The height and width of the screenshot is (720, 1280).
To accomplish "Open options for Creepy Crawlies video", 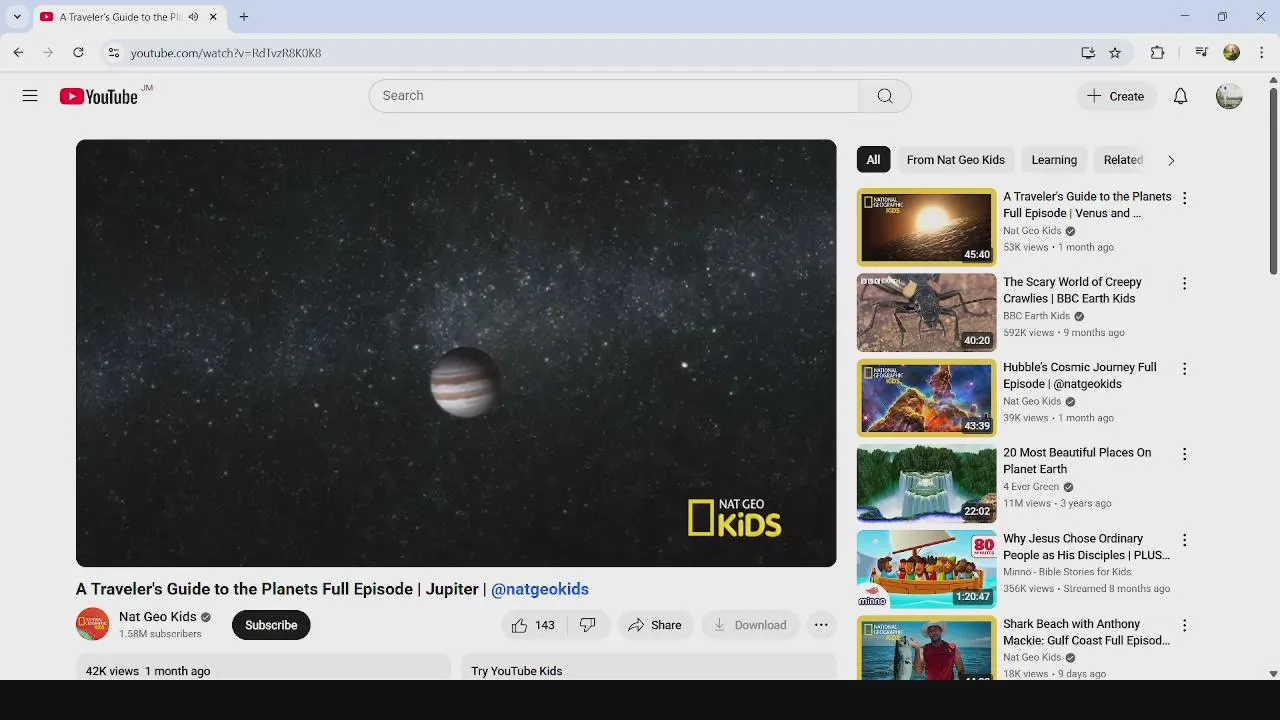I will pos(1184,283).
